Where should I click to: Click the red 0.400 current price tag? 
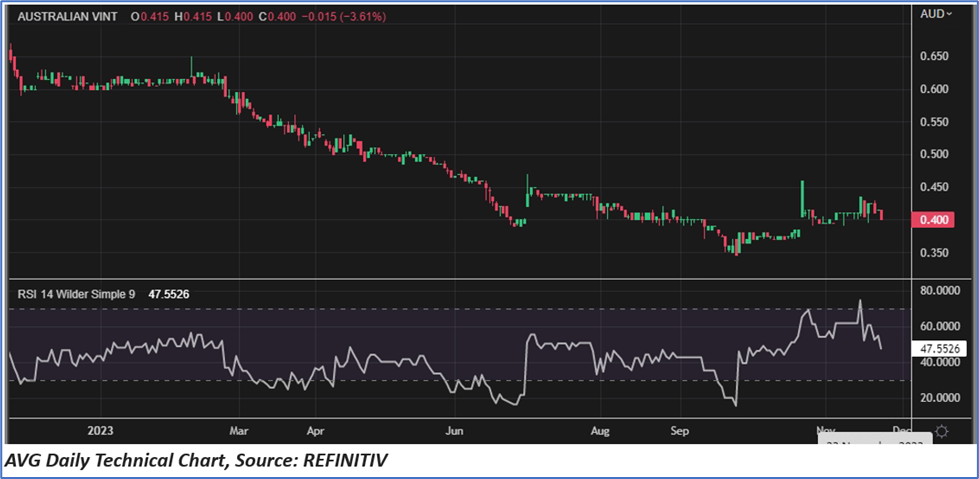[936, 220]
